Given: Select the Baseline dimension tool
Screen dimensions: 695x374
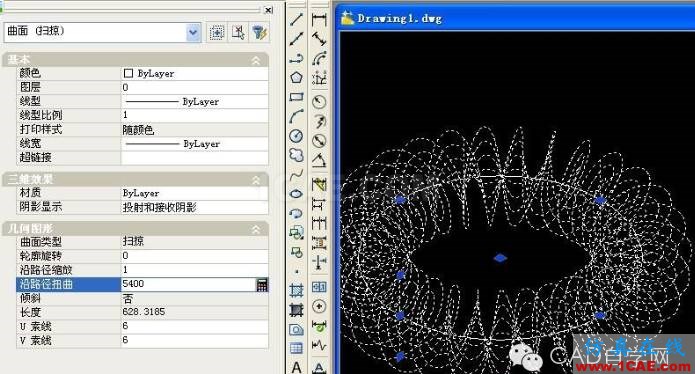Looking at the screenshot, I should coord(319,204).
